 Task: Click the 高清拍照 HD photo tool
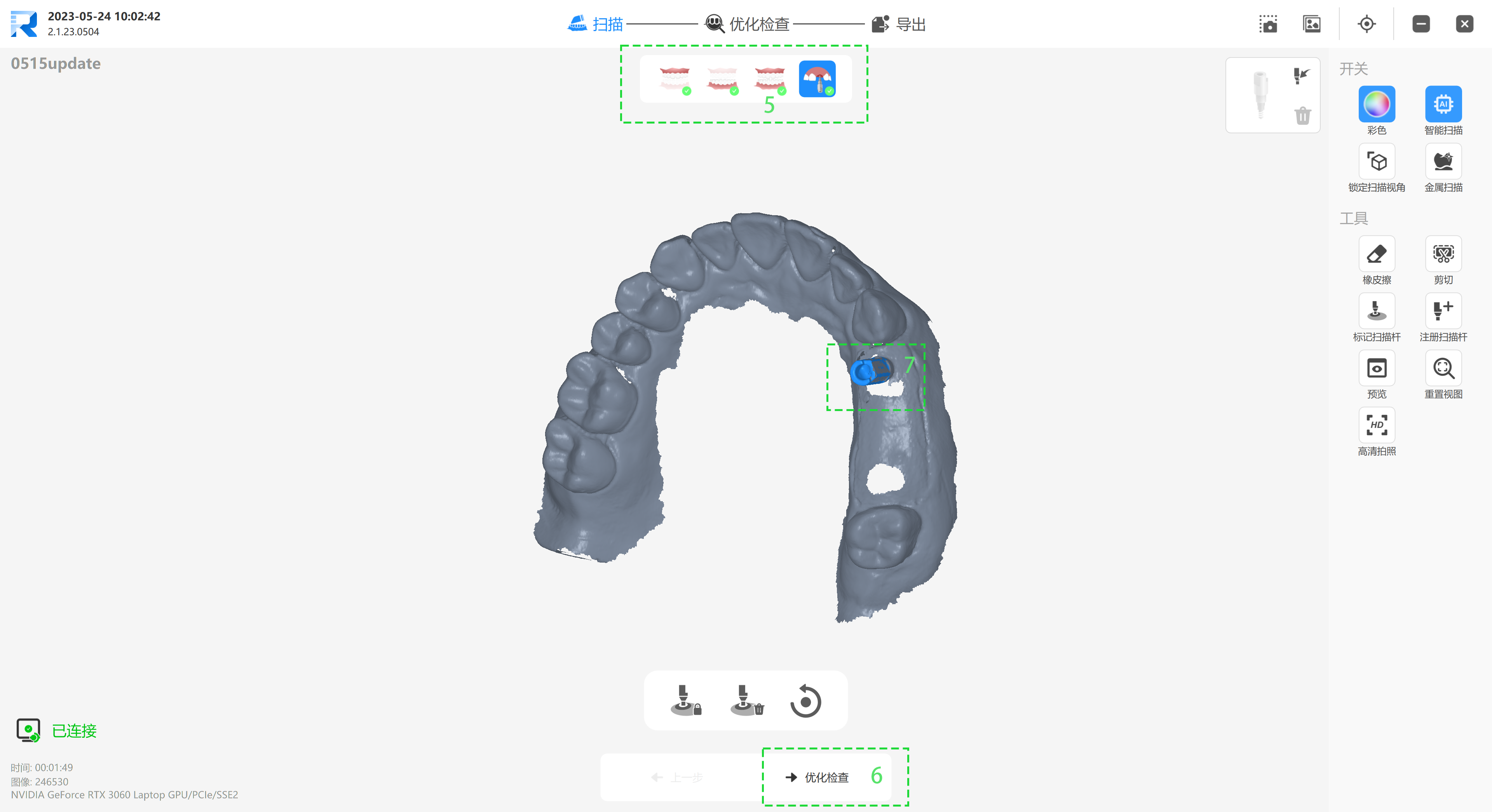[x=1376, y=426]
